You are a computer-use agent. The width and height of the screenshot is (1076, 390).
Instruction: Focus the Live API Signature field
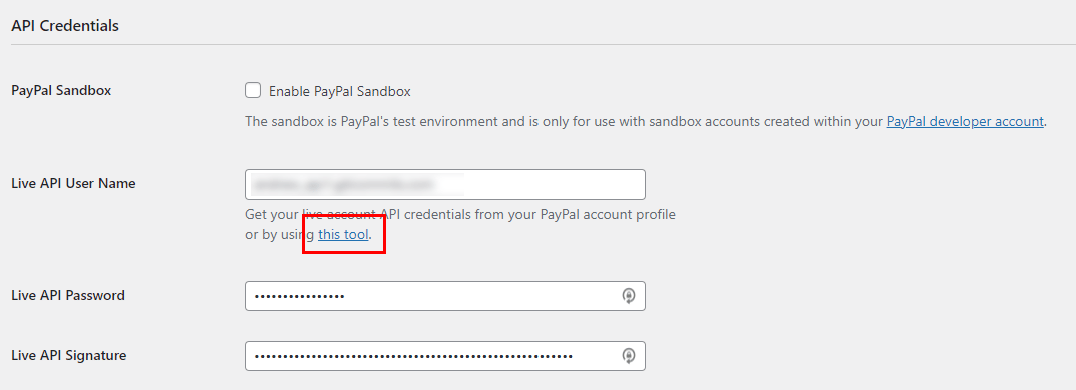pos(445,356)
